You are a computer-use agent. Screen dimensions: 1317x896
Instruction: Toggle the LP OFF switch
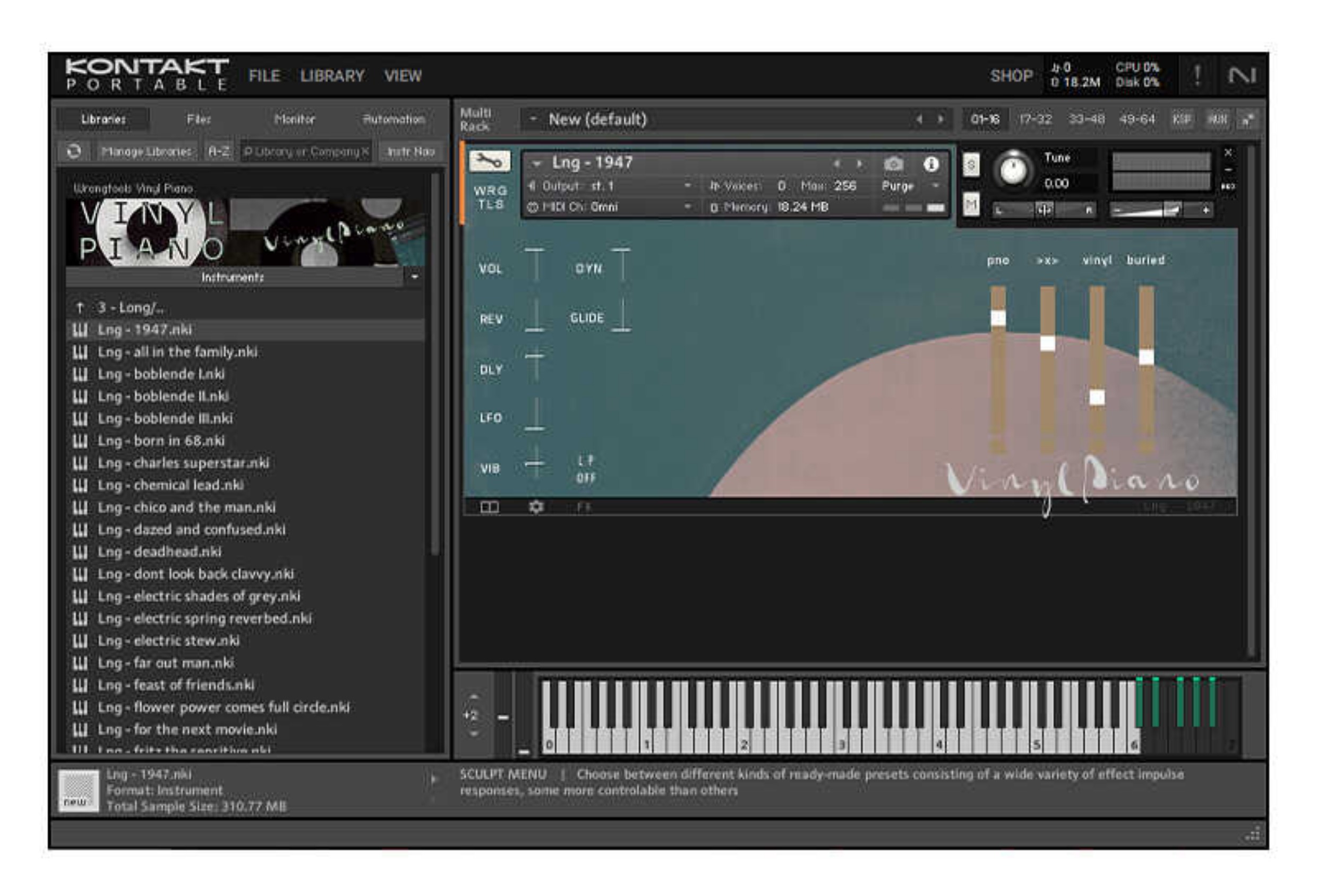586,469
